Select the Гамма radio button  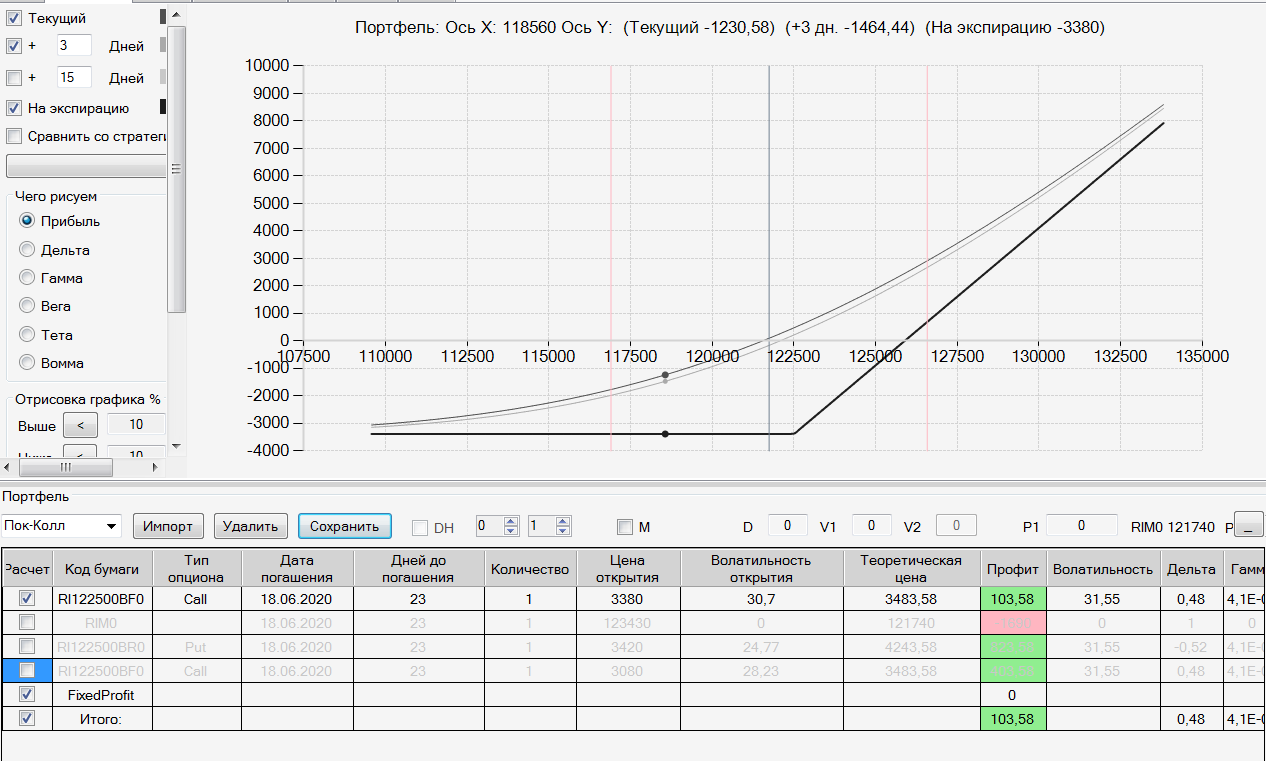point(27,278)
